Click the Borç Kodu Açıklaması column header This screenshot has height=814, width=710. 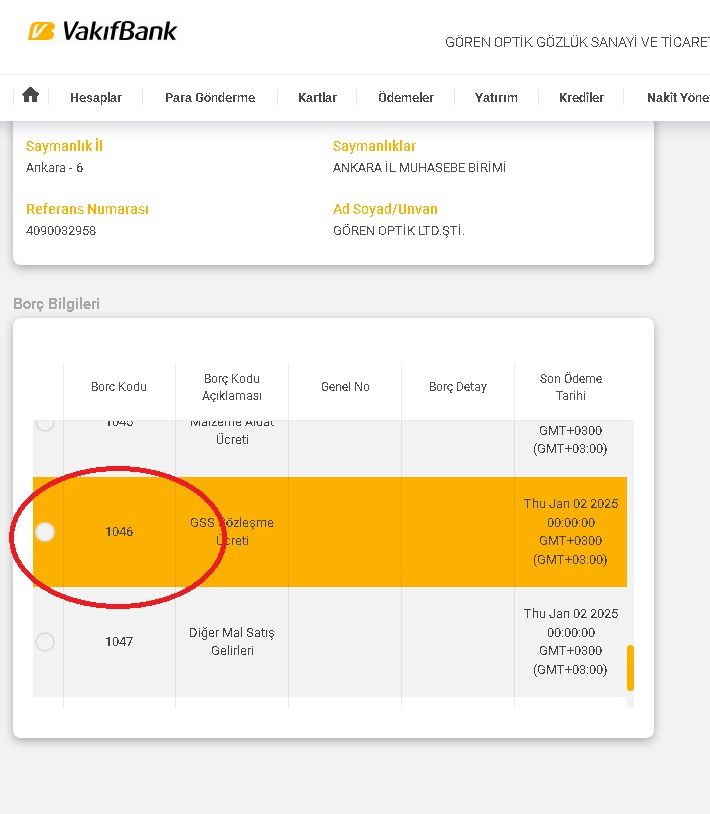coord(232,387)
